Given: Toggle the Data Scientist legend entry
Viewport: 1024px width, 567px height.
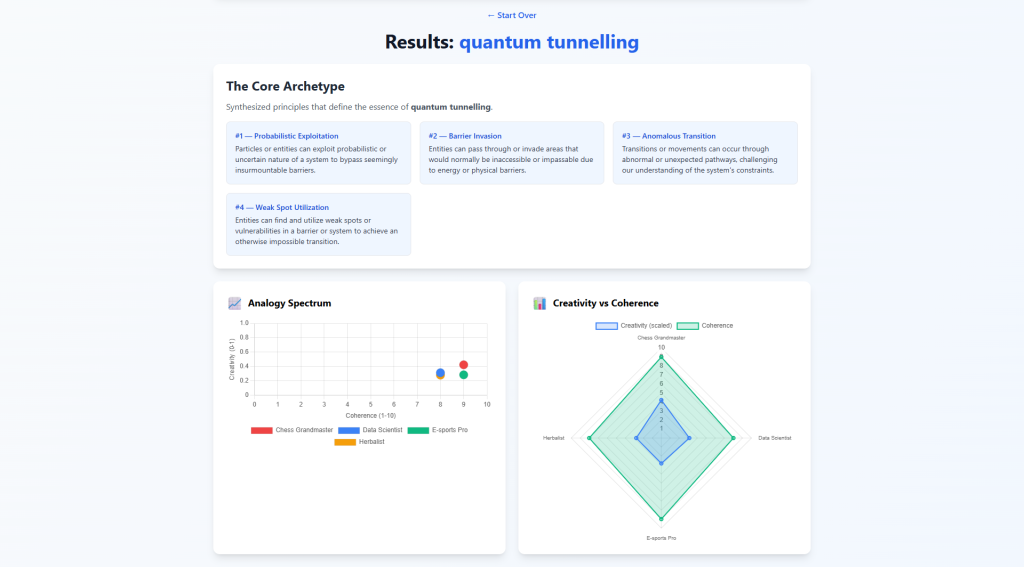Looking at the screenshot, I should click(361, 430).
